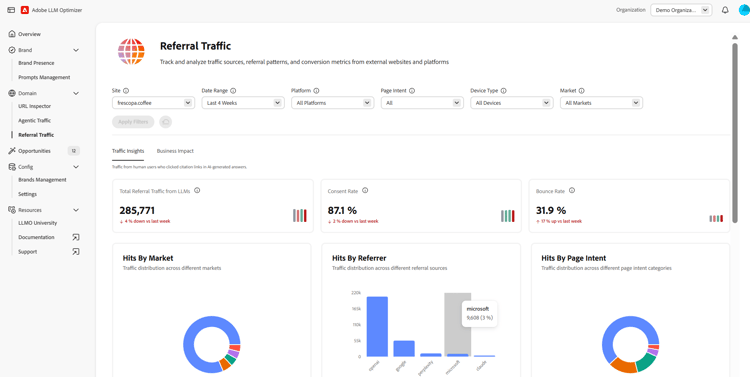
Task: Open Support link
Action: click(27, 252)
